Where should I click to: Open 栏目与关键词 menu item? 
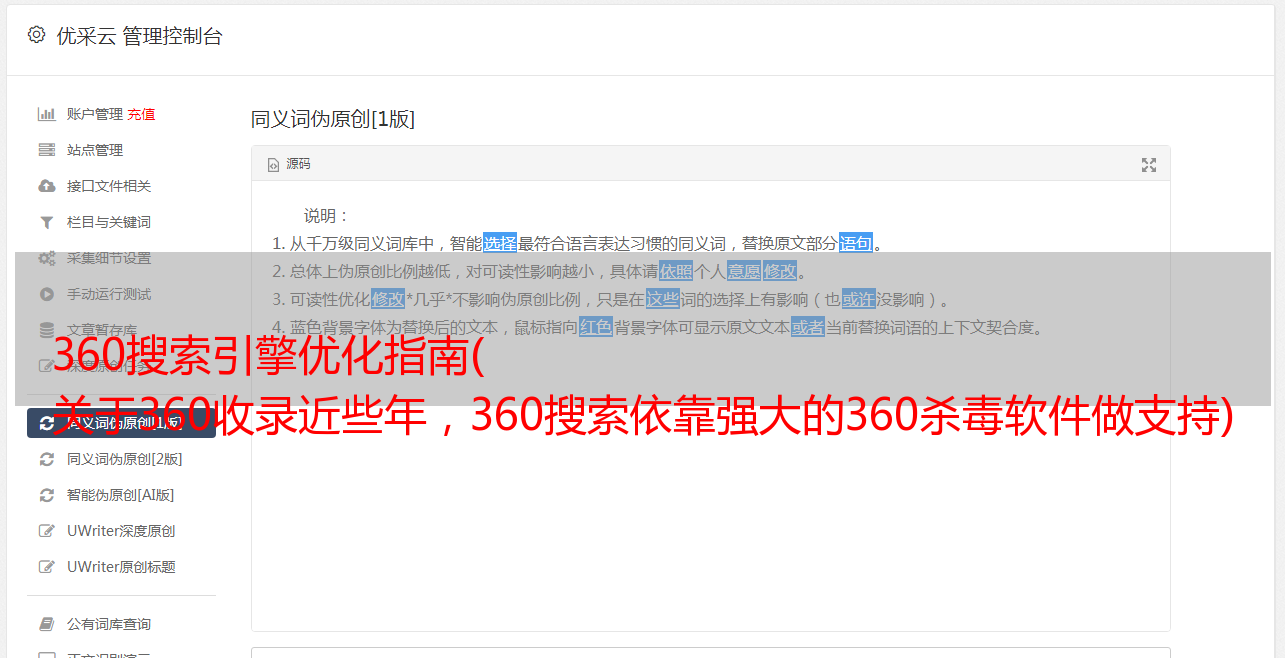[x=109, y=222]
